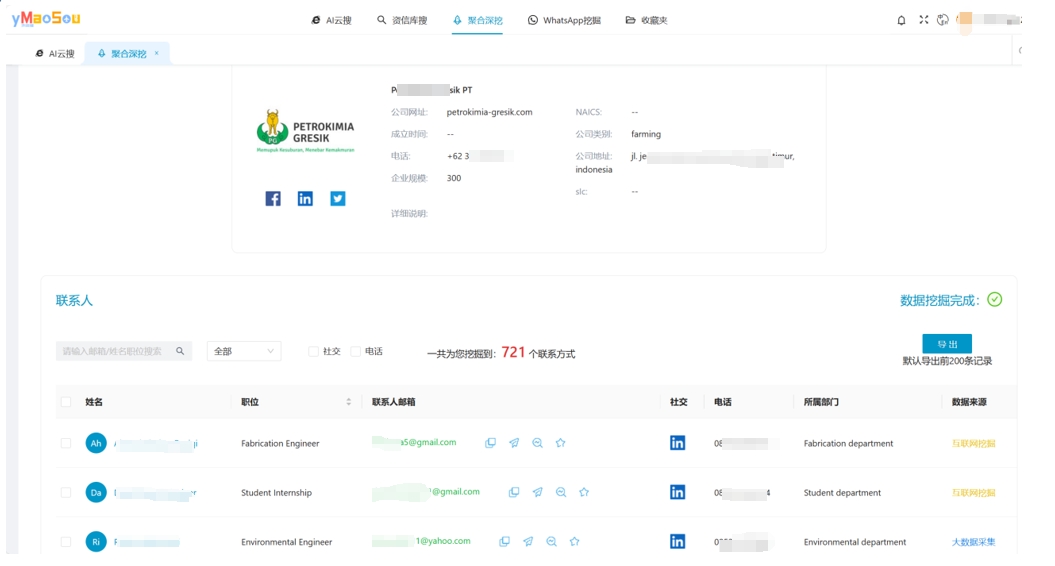Image resolution: width=1055 pixels, height=566 pixels.
Task: Select the AI云搜 page tab
Action: tap(55, 54)
